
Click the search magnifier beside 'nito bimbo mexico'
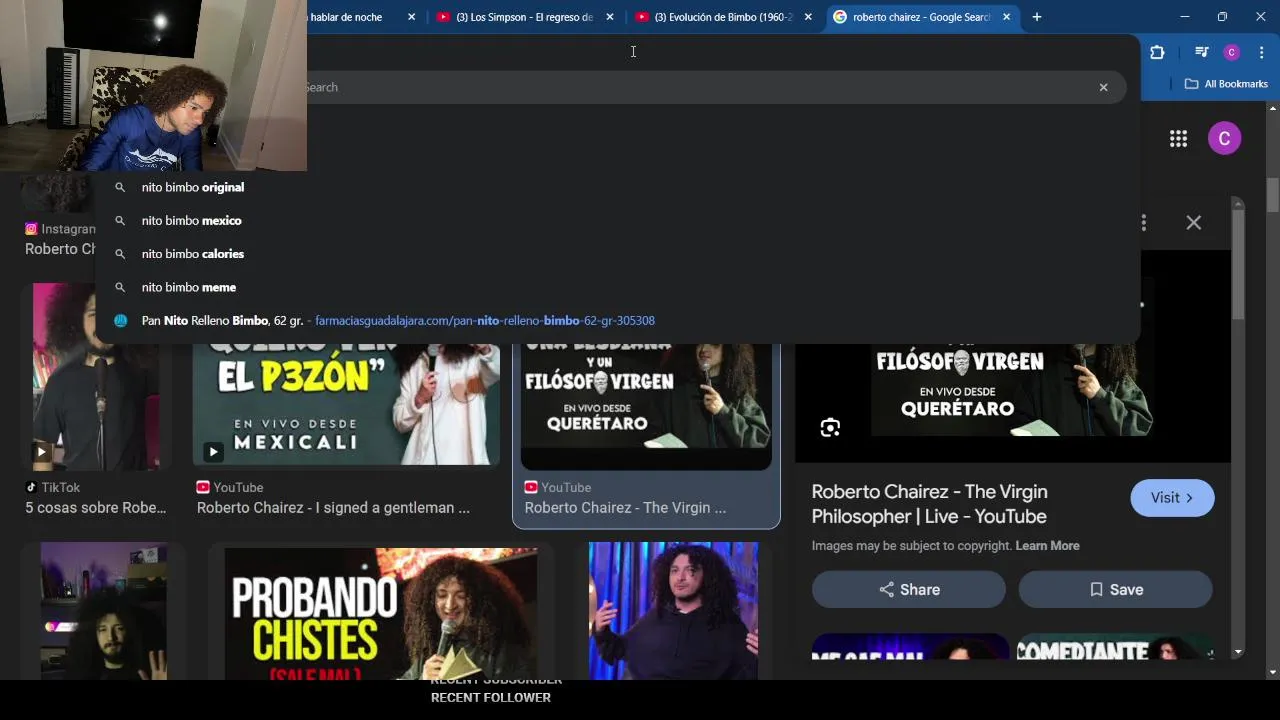click(120, 221)
